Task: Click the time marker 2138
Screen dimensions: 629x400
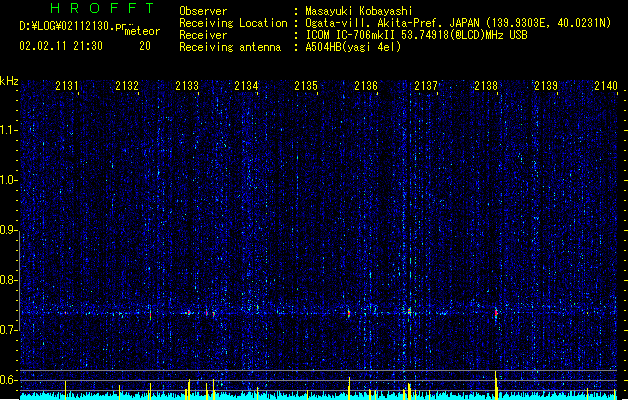Action: point(486,86)
